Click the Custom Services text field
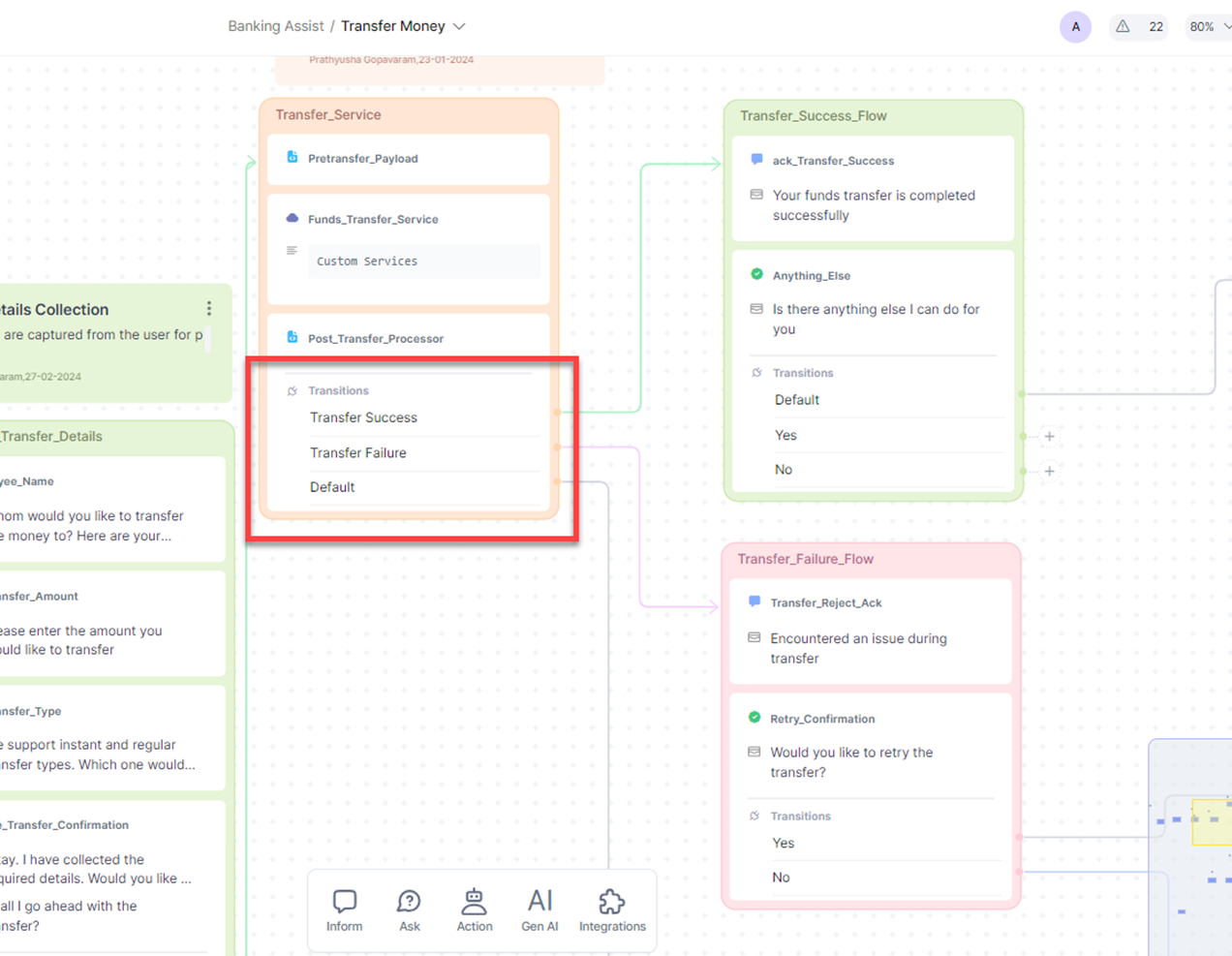This screenshot has height=956, width=1232. (x=423, y=262)
